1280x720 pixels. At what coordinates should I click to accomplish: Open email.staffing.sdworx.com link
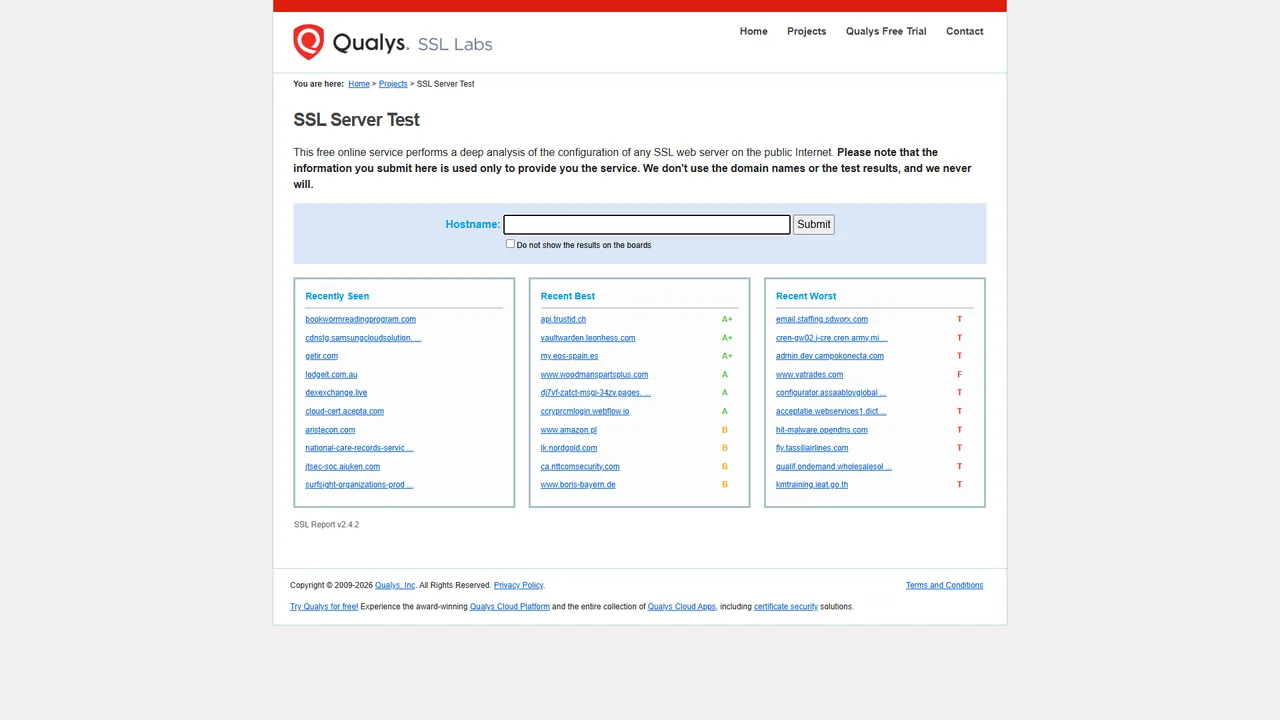[x=821, y=319]
